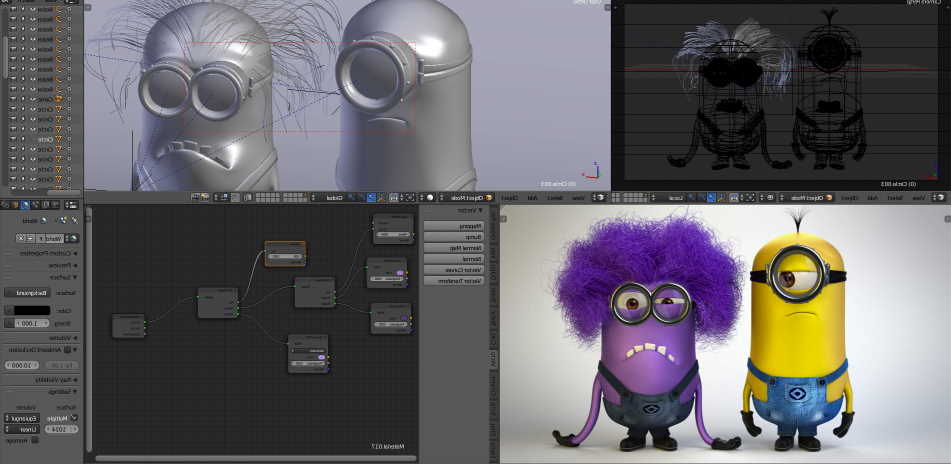The width and height of the screenshot is (951, 464).
Task: Click the 3D manipulator axes icon near Global
Action: [x=381, y=197]
